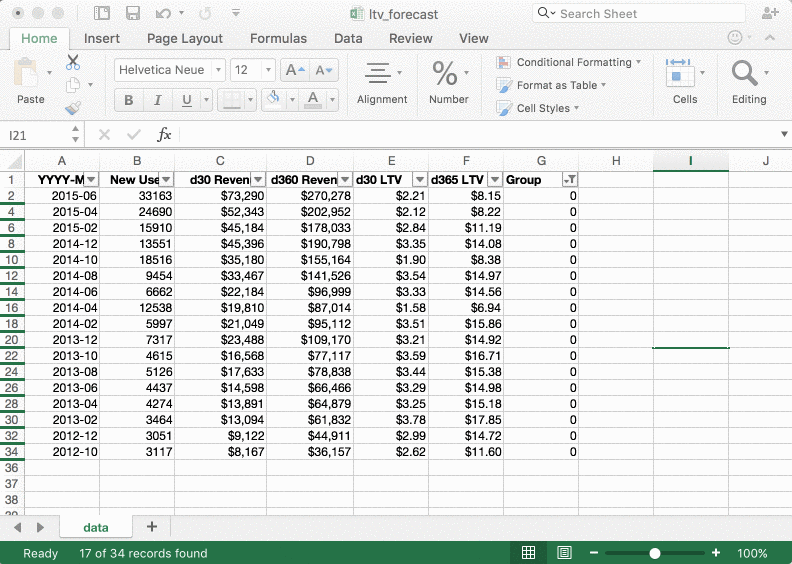Click the feedback smiley face icon
Viewport: 792px width, 564px height.
click(735, 37)
